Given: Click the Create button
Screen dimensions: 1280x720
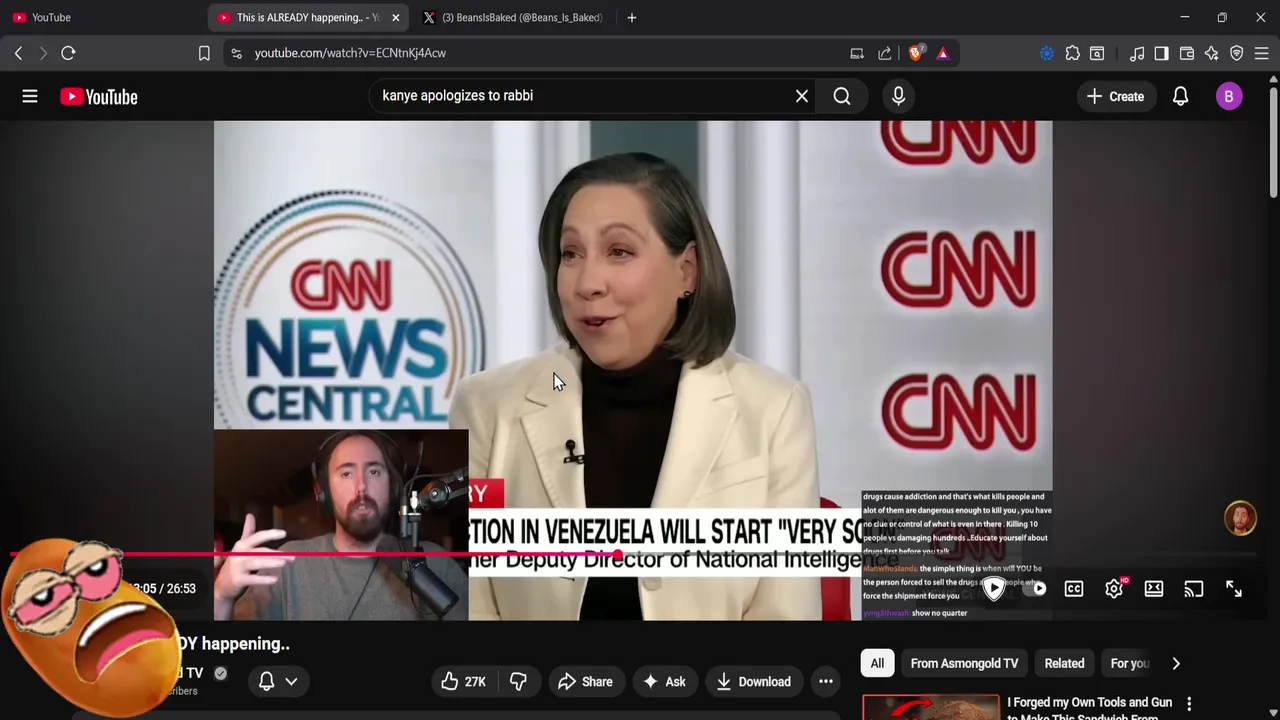Looking at the screenshot, I should coord(1115,96).
